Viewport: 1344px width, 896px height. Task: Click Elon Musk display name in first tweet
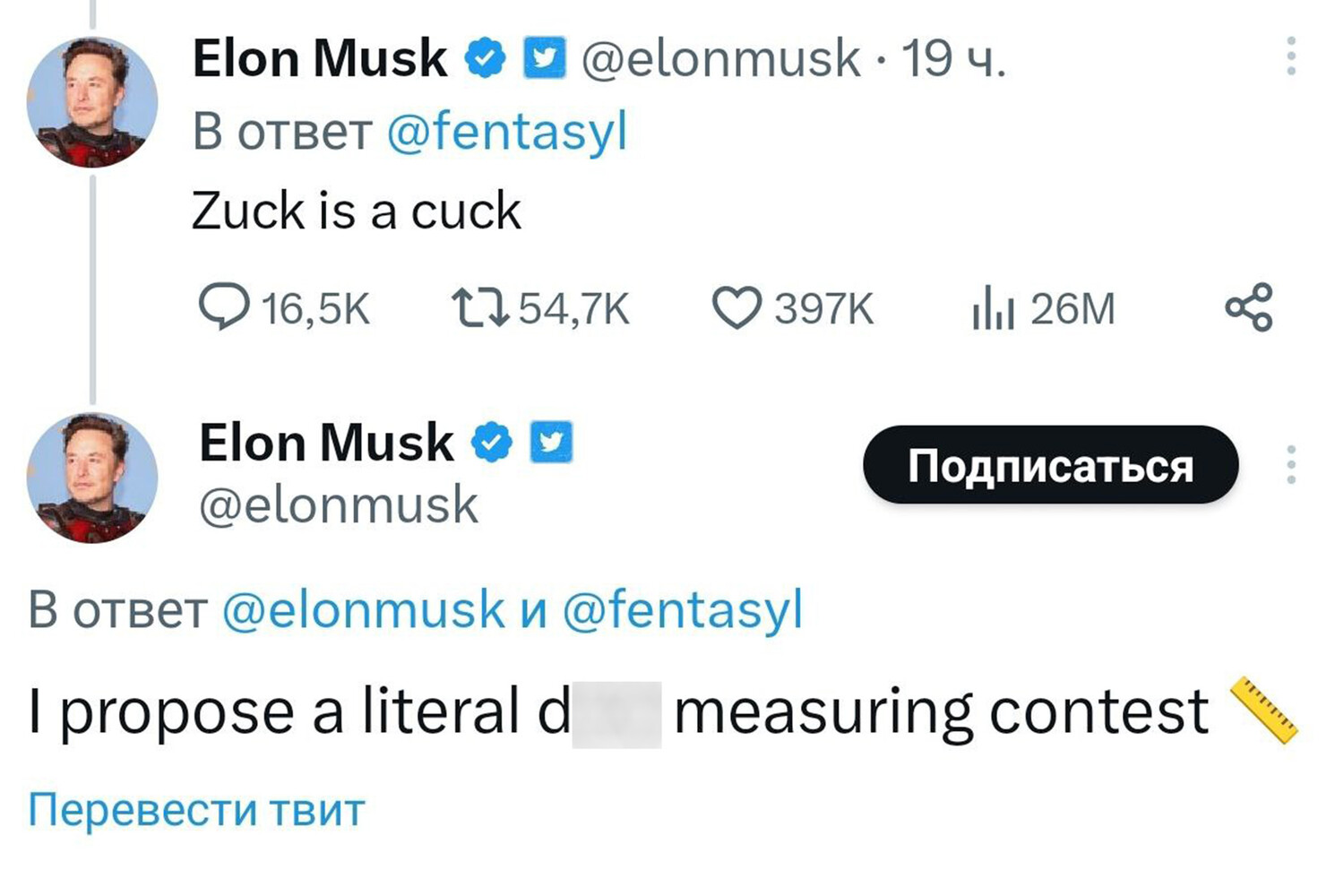click(319, 59)
